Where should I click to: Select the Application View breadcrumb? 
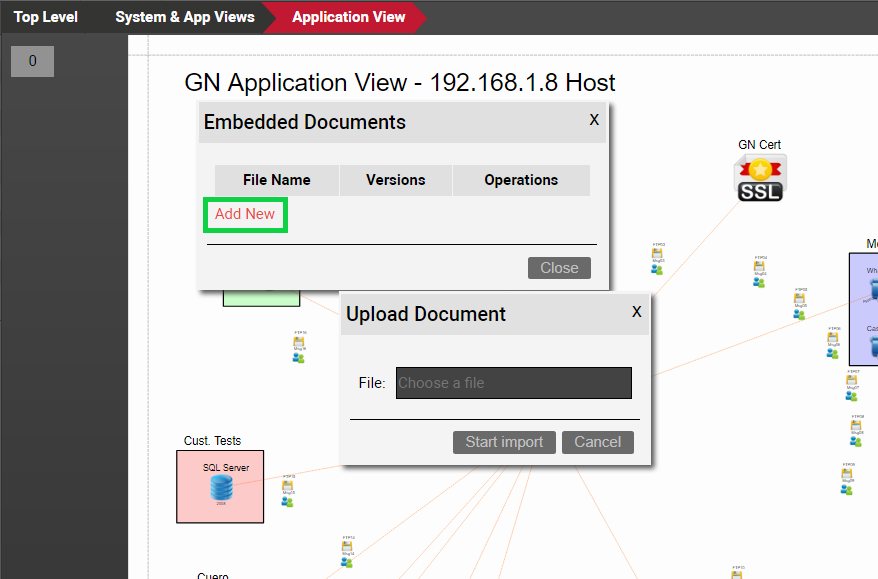coord(349,17)
